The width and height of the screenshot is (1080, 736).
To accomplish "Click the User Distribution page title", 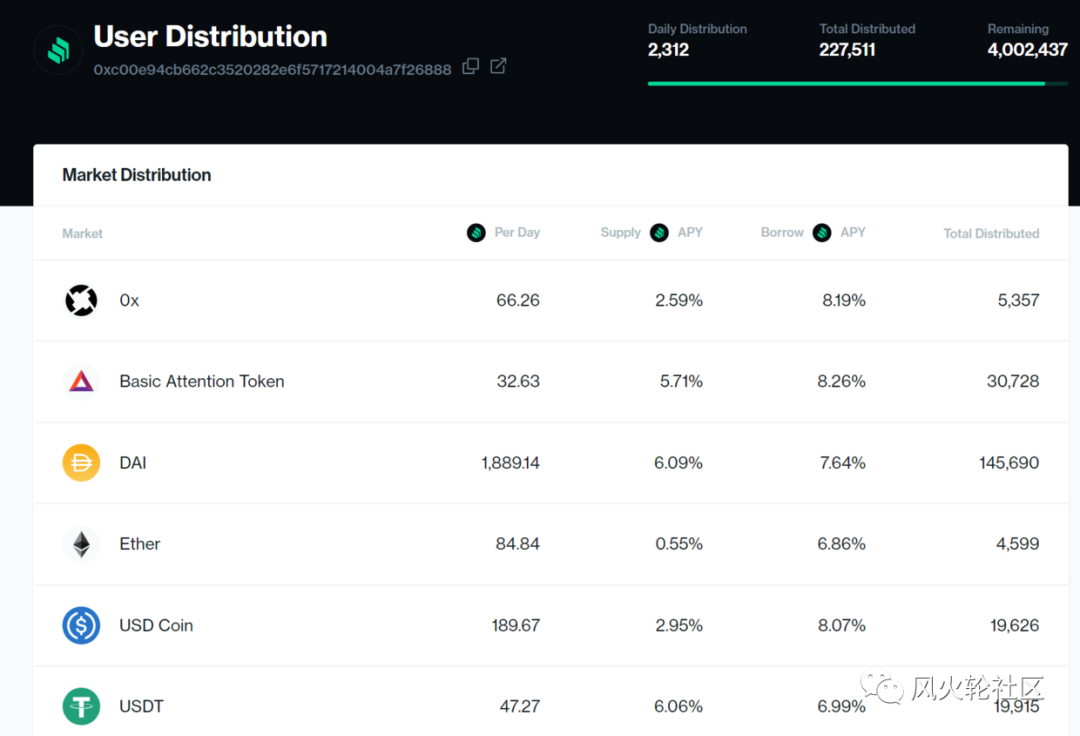I will (x=210, y=36).
